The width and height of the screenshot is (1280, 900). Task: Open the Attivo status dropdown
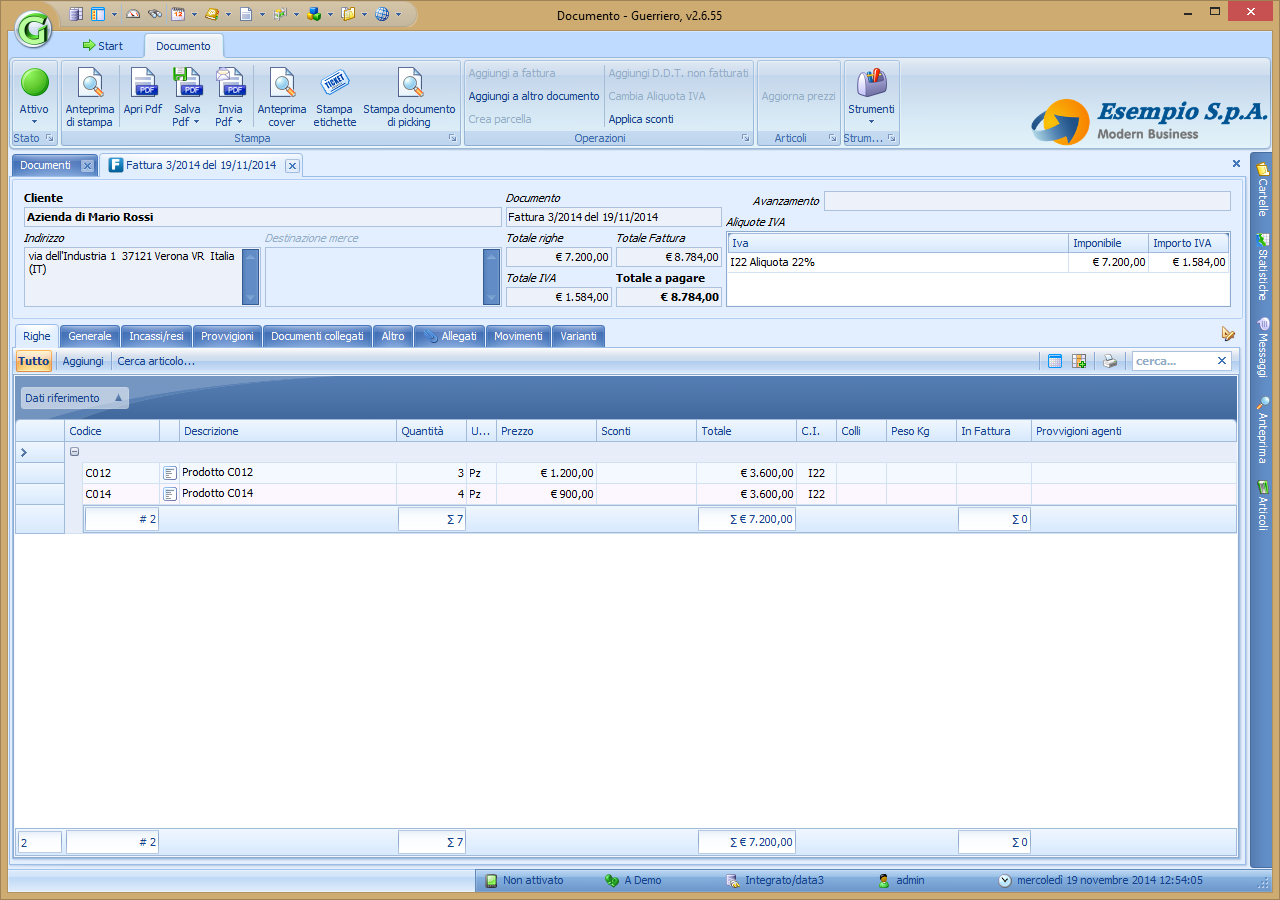point(34,123)
